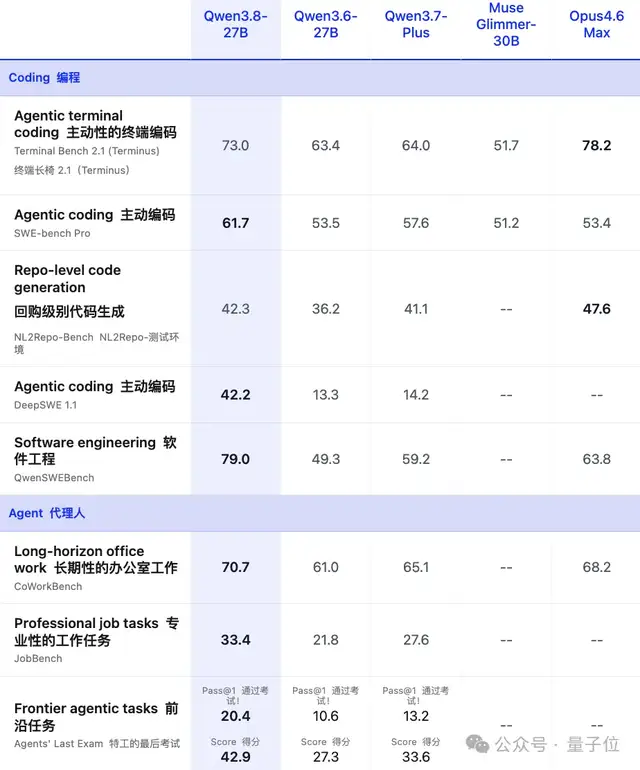Screen dimensions: 640x770
Task: Click the bold 70.7 CoWorkBench score
Action: [235, 567]
